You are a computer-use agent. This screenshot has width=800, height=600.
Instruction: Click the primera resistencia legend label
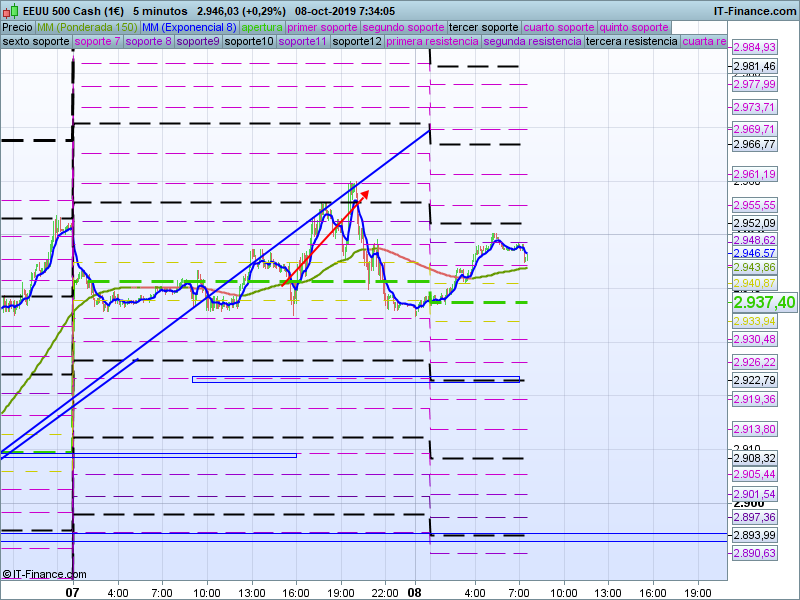click(432, 42)
